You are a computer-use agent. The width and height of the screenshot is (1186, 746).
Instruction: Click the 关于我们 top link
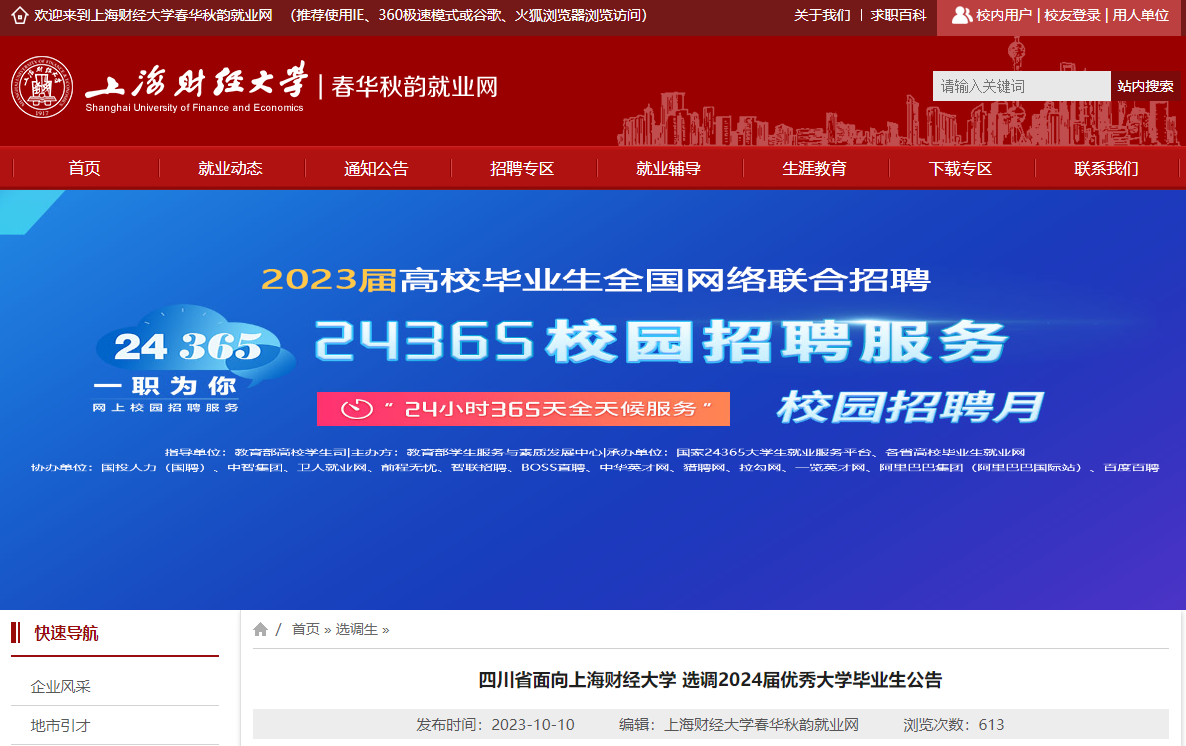(822, 15)
